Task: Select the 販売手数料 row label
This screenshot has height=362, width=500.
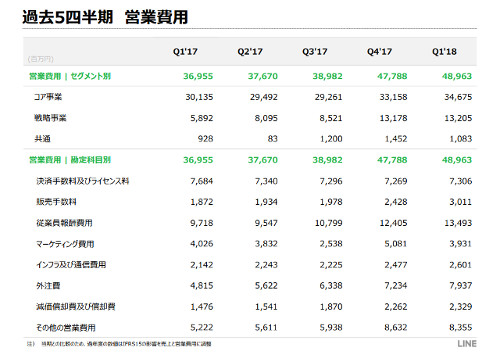Action: (56, 202)
